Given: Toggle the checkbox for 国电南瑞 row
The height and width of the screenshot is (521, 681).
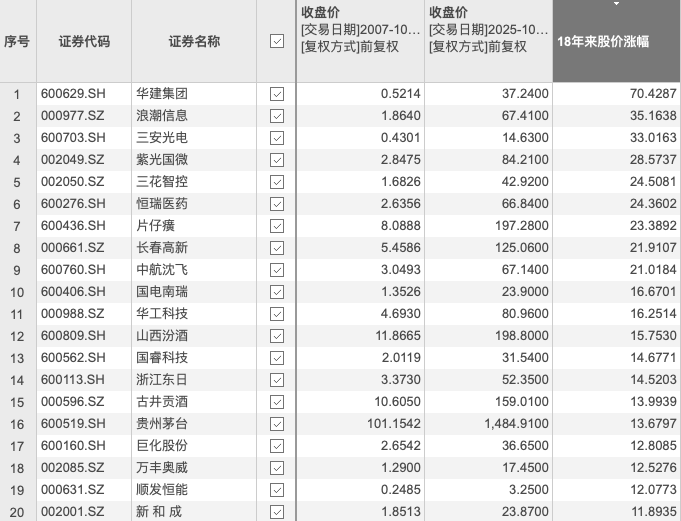Looking at the screenshot, I should 277,292.
